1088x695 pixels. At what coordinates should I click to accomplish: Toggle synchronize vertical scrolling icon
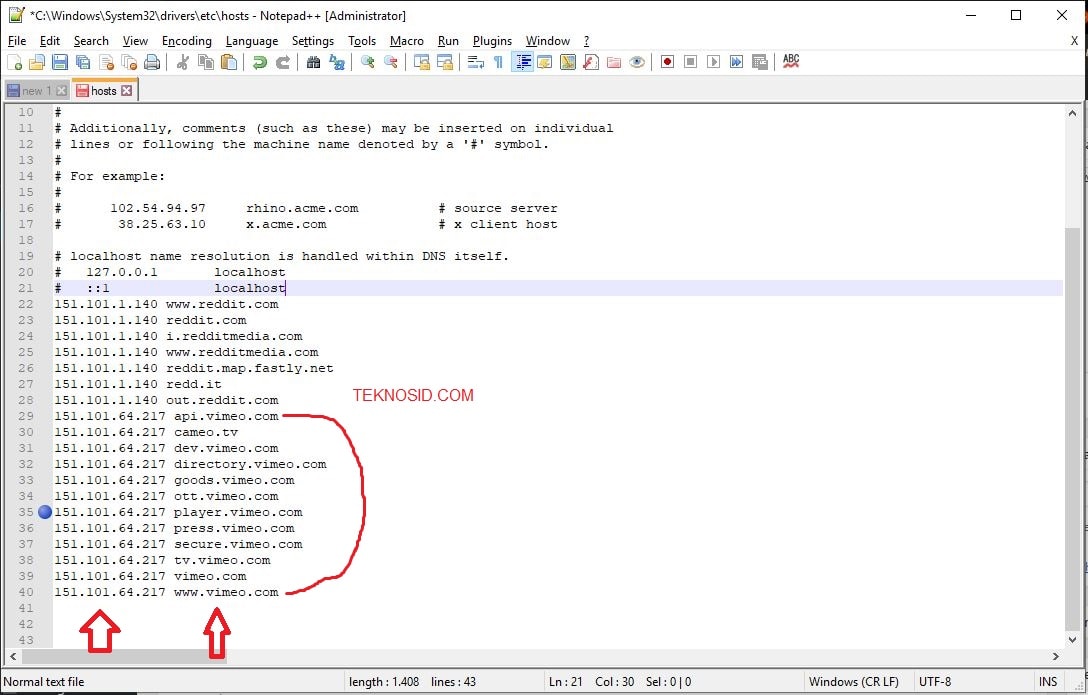[x=421, y=62]
